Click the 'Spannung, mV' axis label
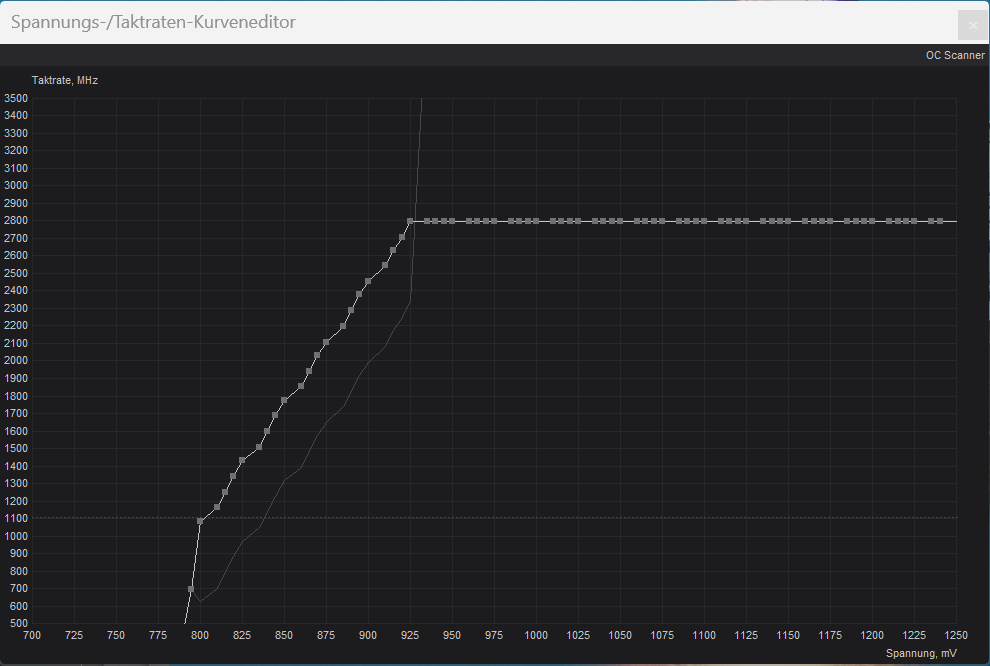Viewport: 990px width, 666px height. [921, 653]
